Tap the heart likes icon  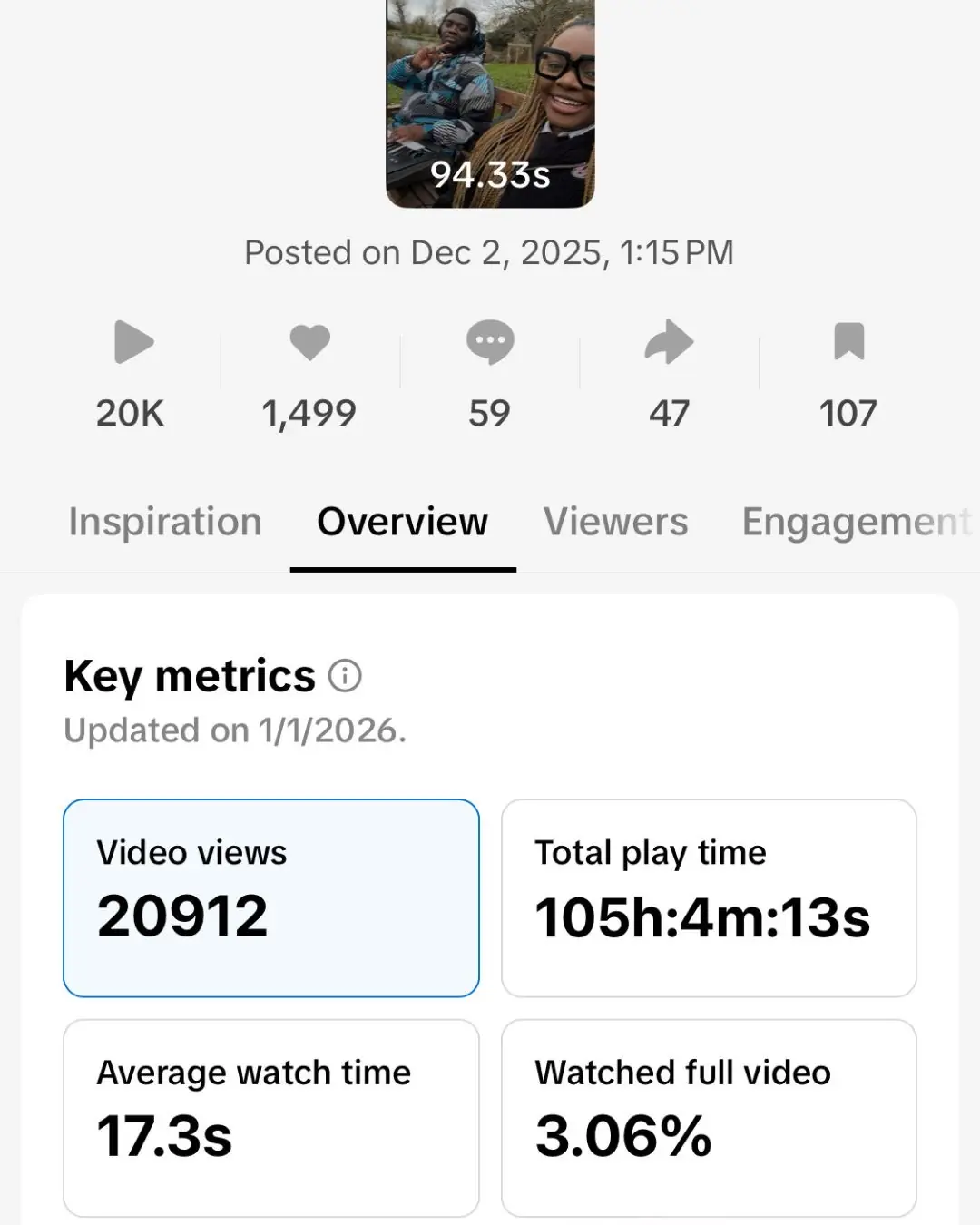point(309,342)
